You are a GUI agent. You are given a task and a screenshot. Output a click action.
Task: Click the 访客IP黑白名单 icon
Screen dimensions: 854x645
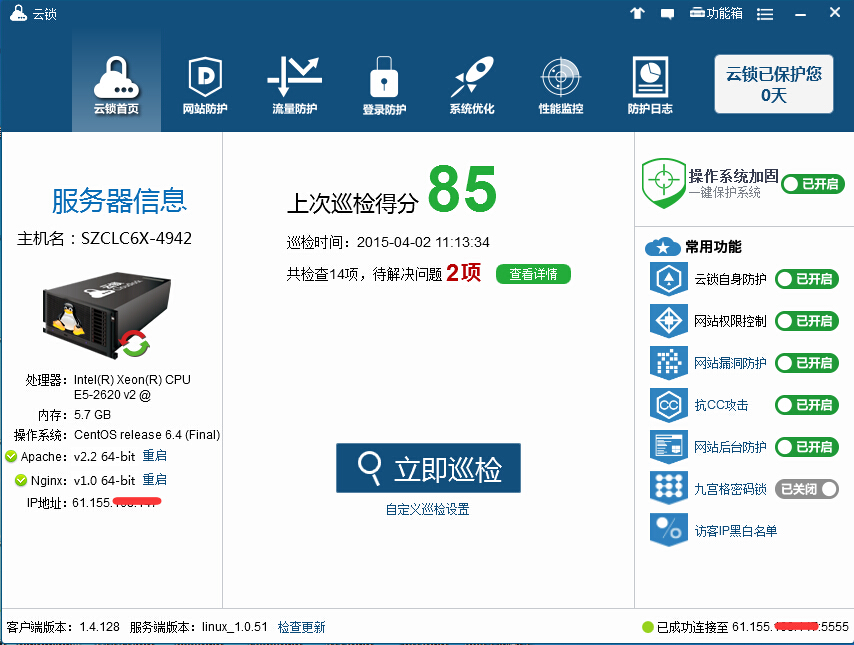click(666, 531)
